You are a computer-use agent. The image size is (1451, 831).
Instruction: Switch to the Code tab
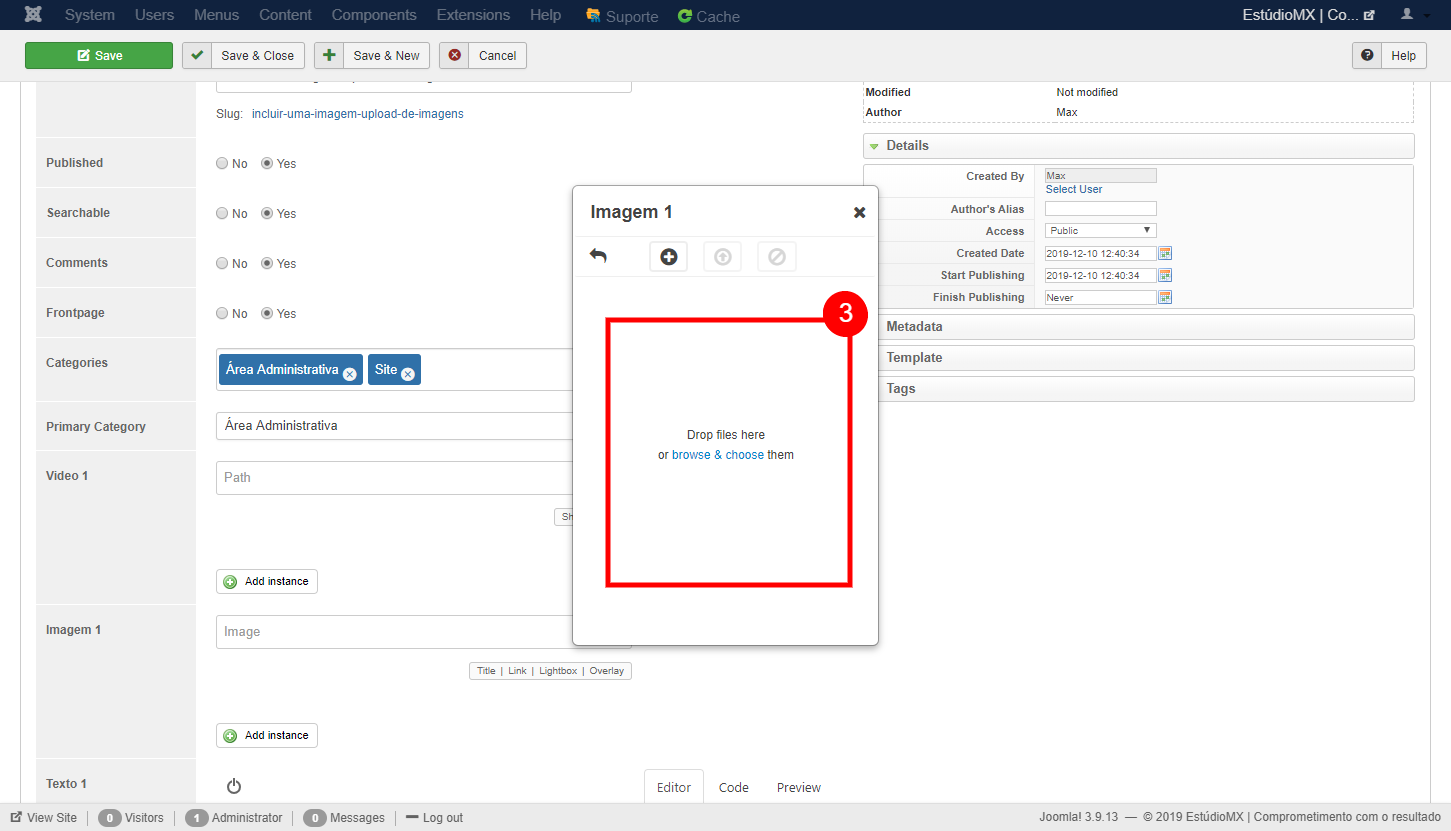coord(733,787)
